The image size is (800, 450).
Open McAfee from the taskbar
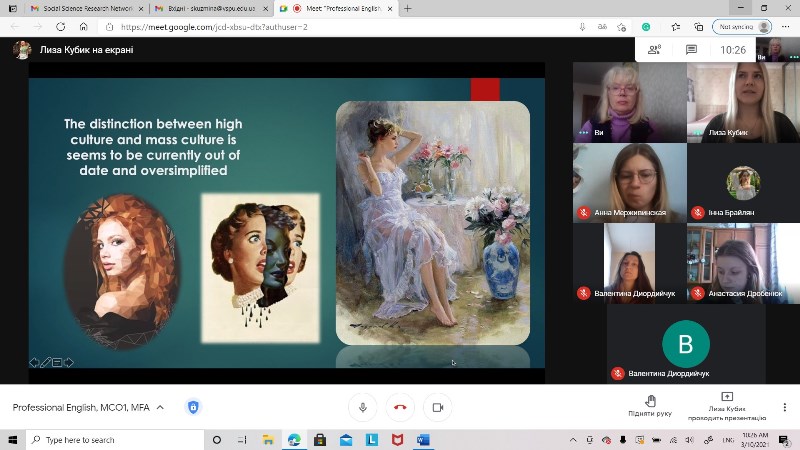397,439
